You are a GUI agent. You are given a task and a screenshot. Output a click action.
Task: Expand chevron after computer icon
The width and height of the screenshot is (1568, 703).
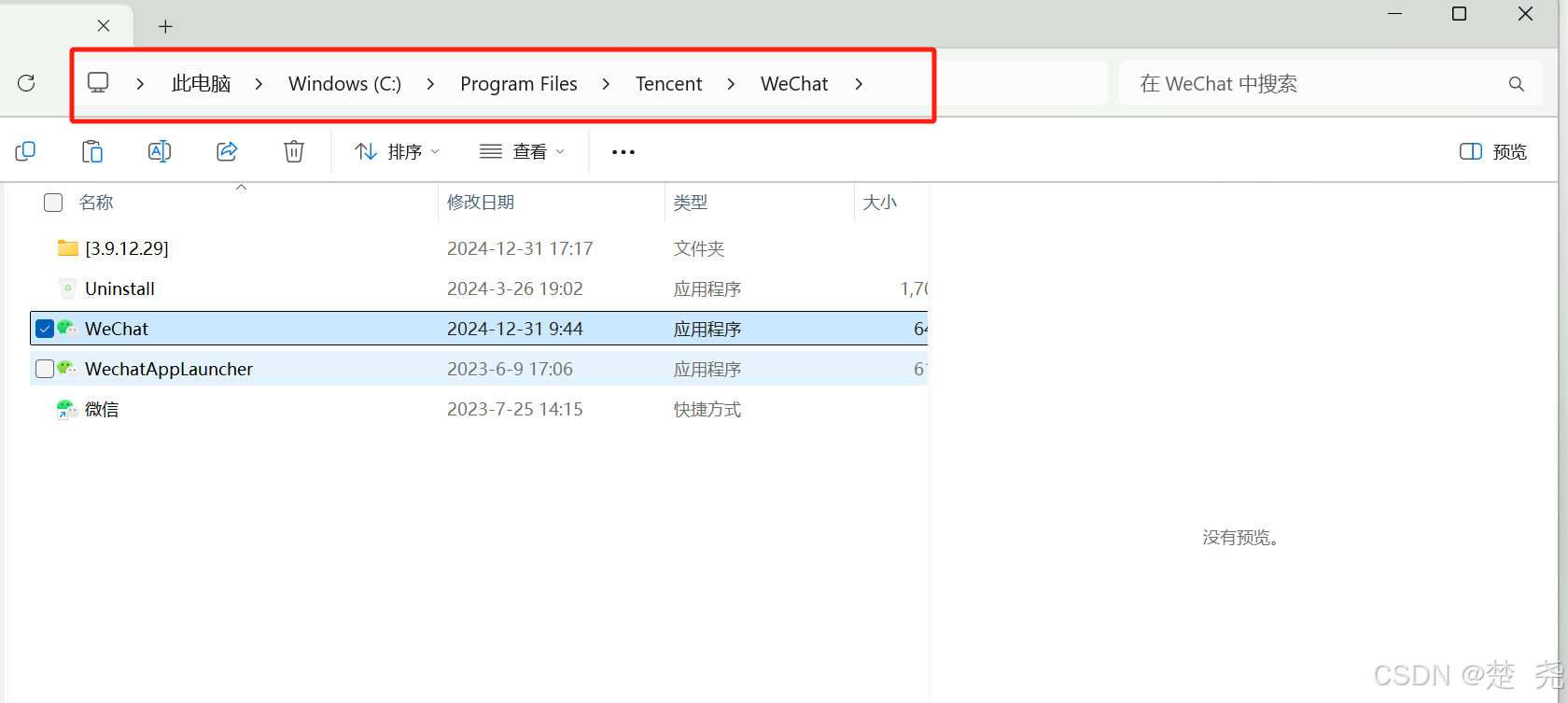tap(140, 84)
